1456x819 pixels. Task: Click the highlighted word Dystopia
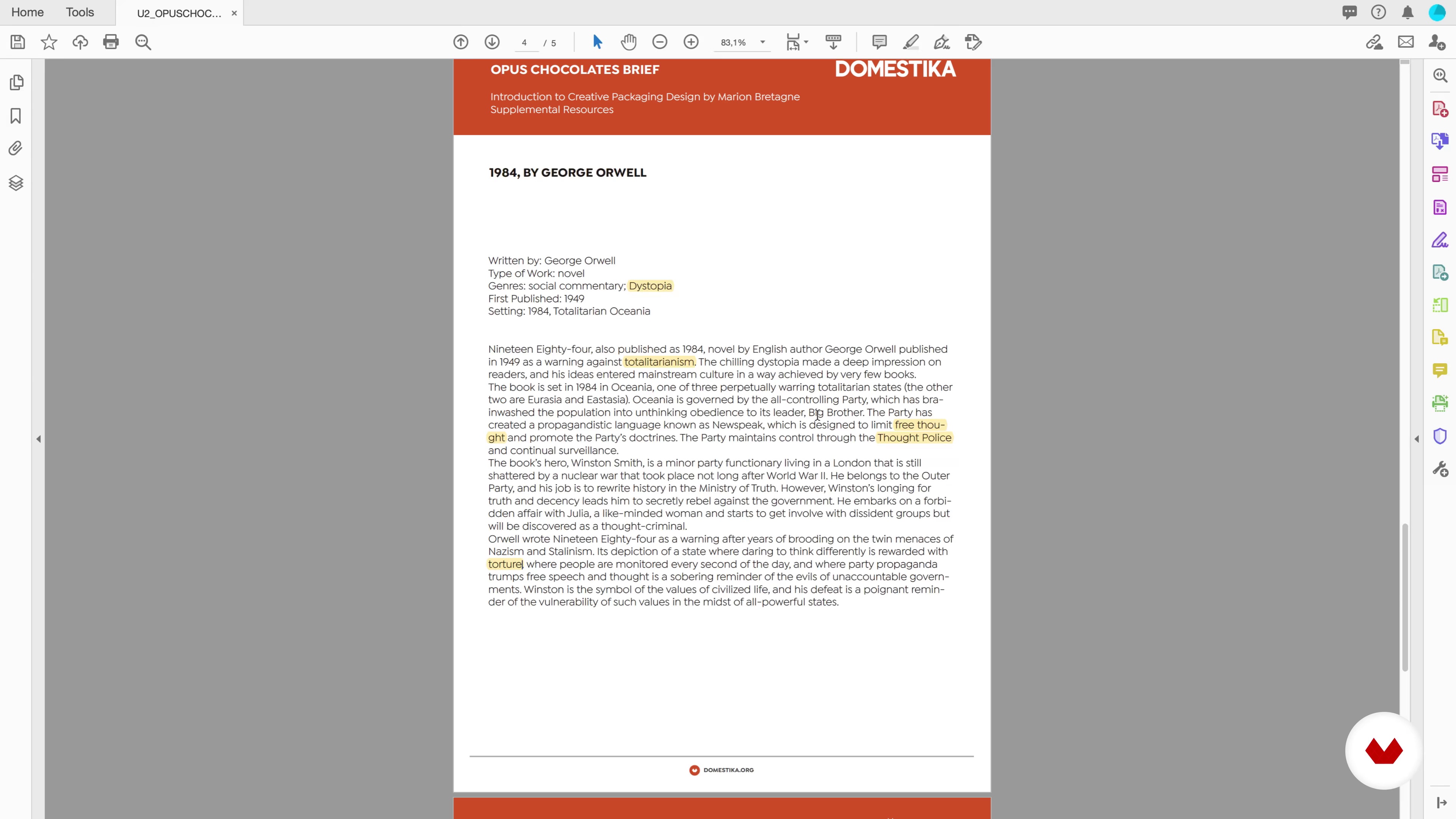tap(650, 286)
